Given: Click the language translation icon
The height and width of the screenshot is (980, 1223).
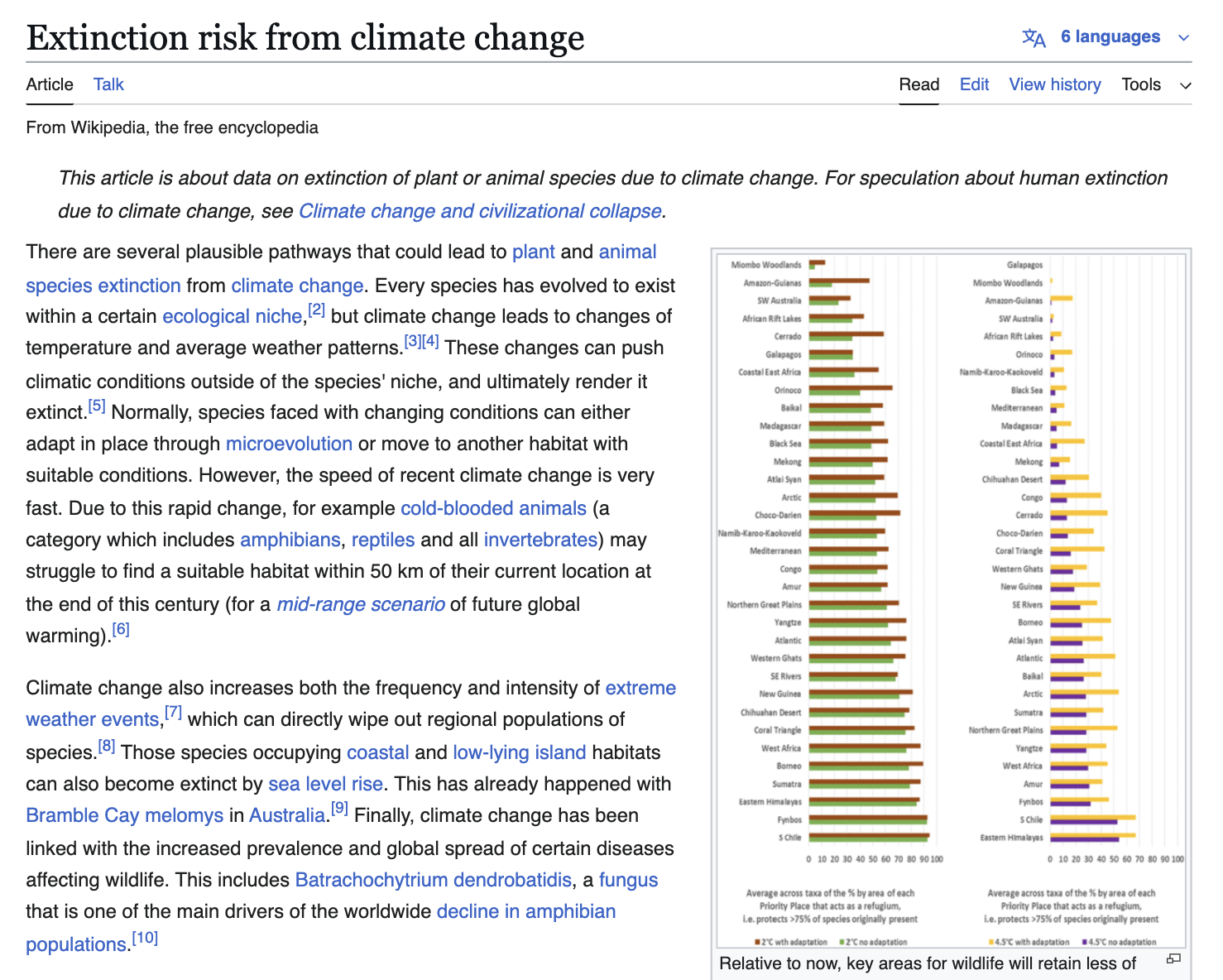Looking at the screenshot, I should (x=1034, y=38).
